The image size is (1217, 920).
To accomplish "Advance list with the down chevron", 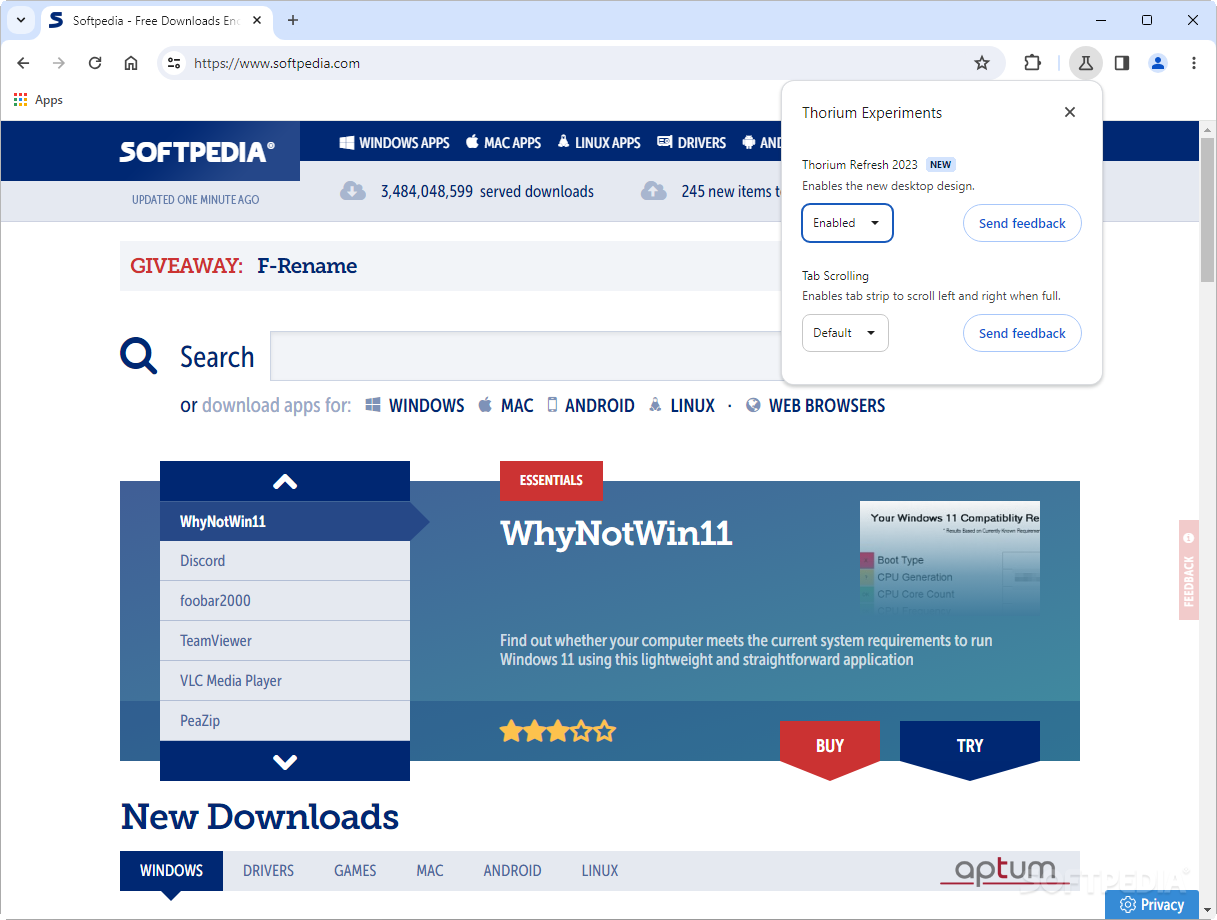I will pyautogui.click(x=285, y=761).
